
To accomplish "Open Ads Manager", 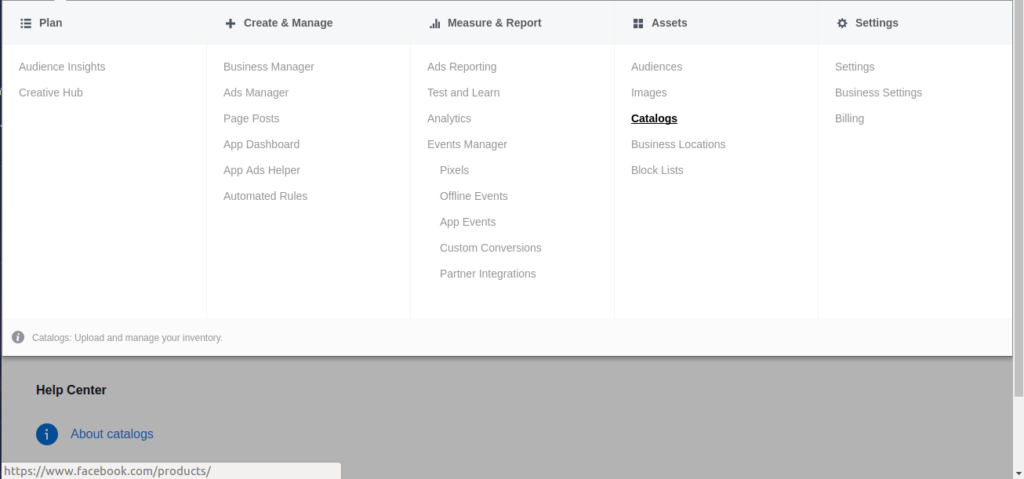I will pos(256,93).
